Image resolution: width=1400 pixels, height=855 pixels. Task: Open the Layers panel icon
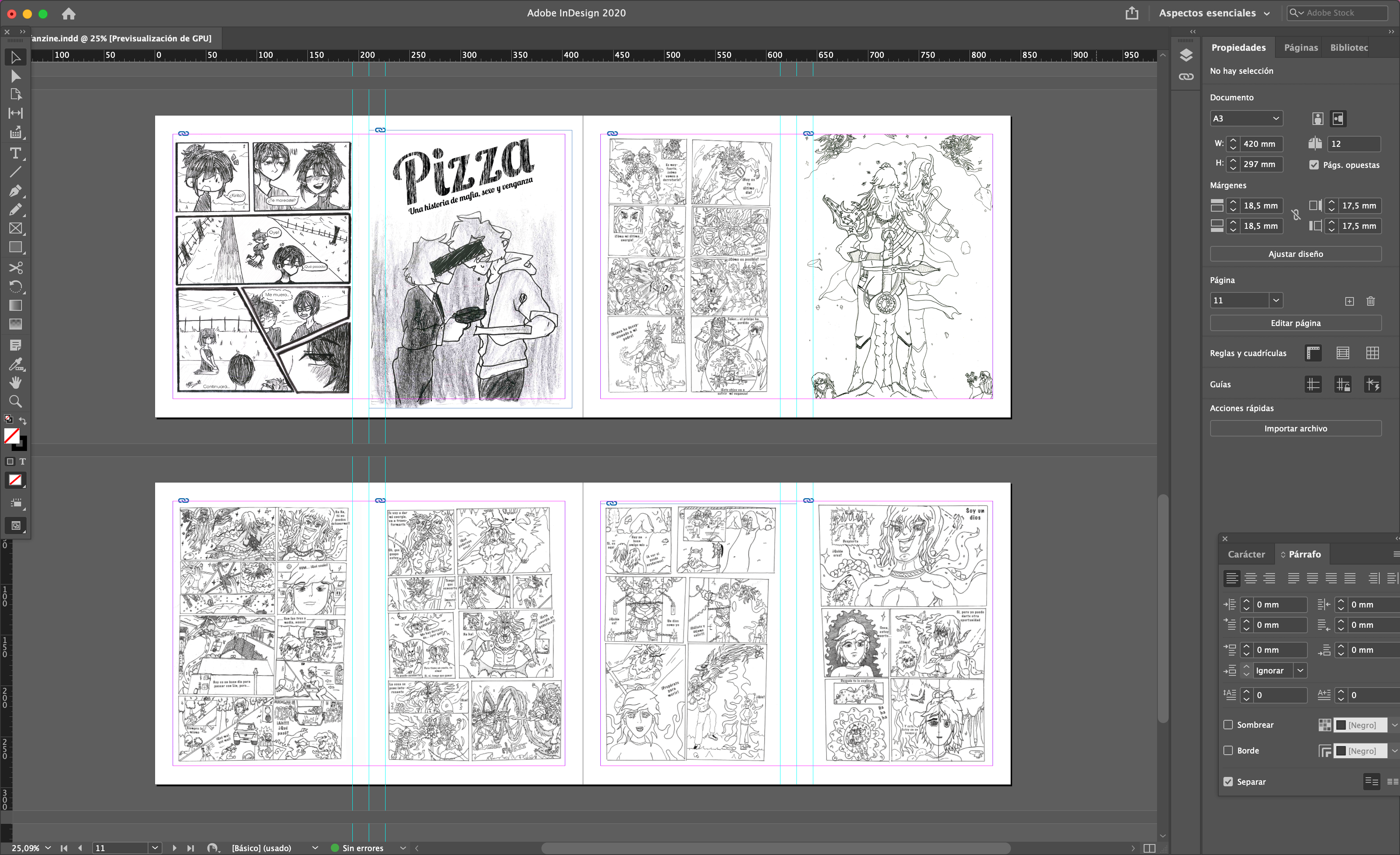point(1186,55)
